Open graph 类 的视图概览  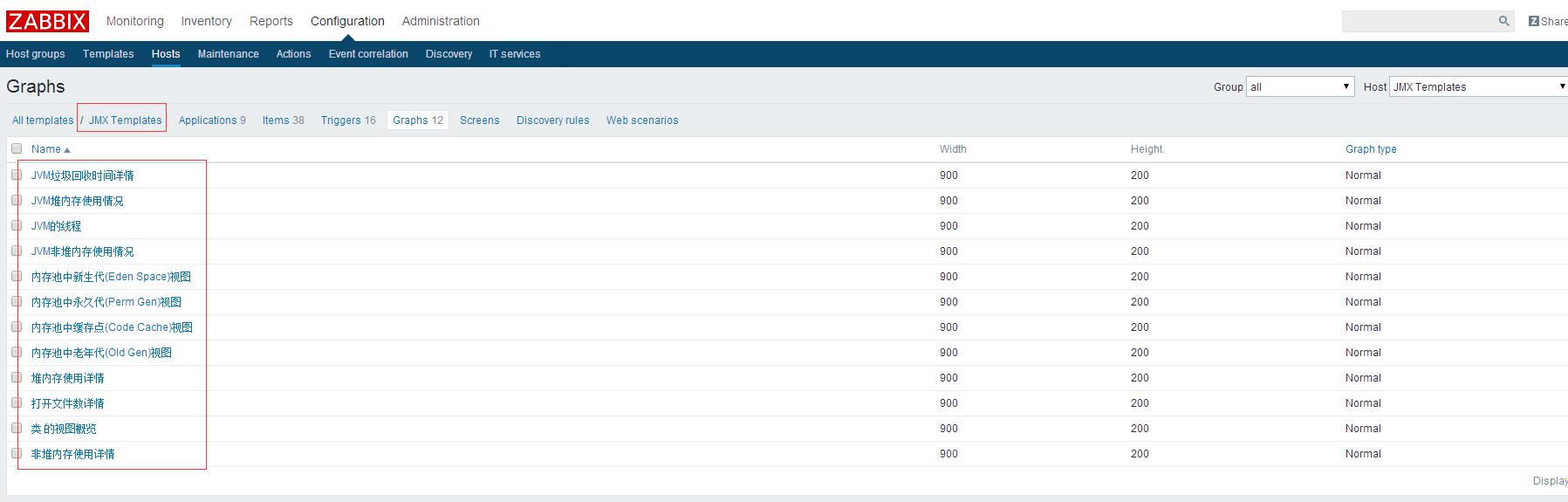coord(64,429)
